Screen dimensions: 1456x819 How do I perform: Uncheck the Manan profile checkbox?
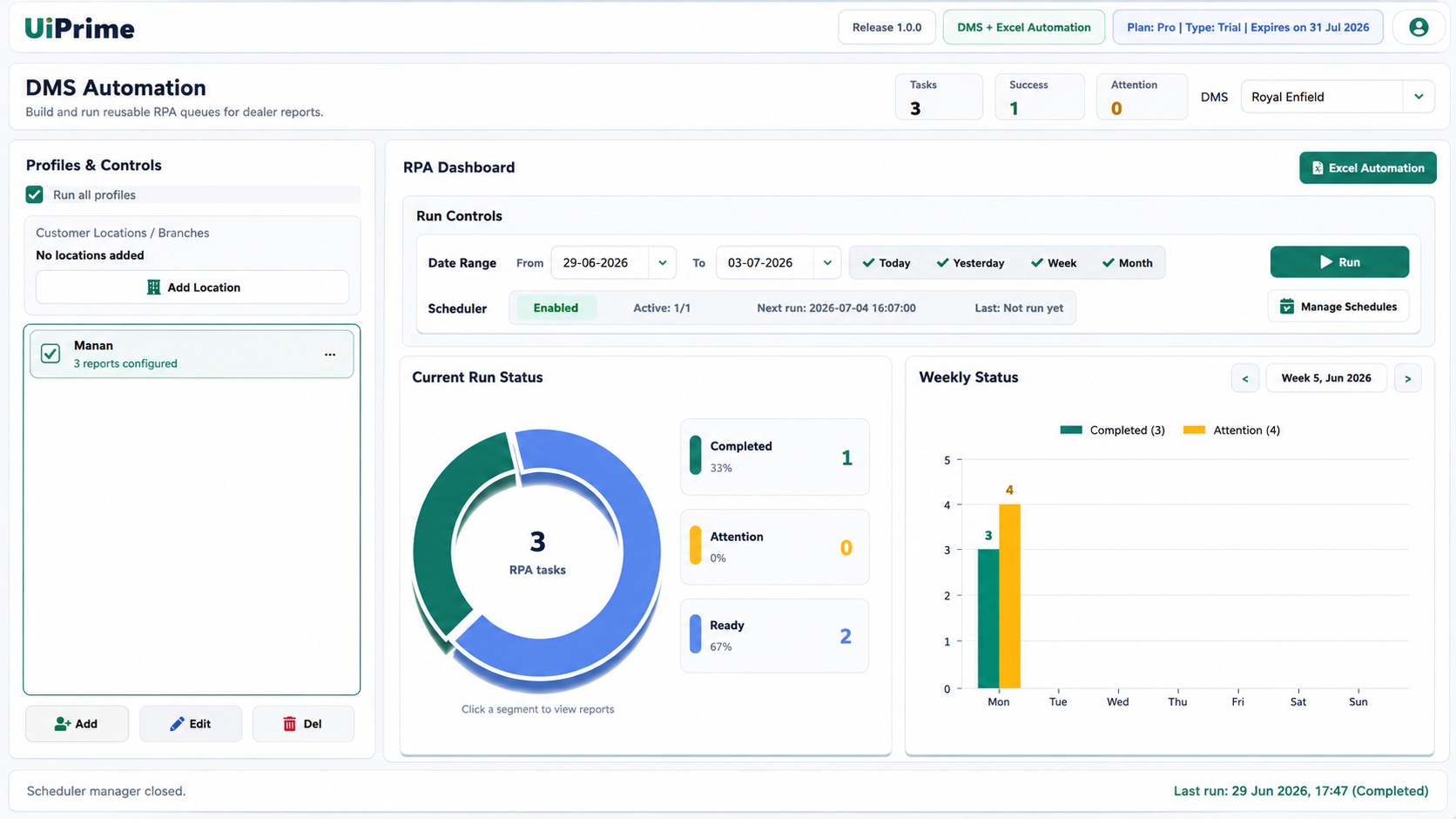51,354
